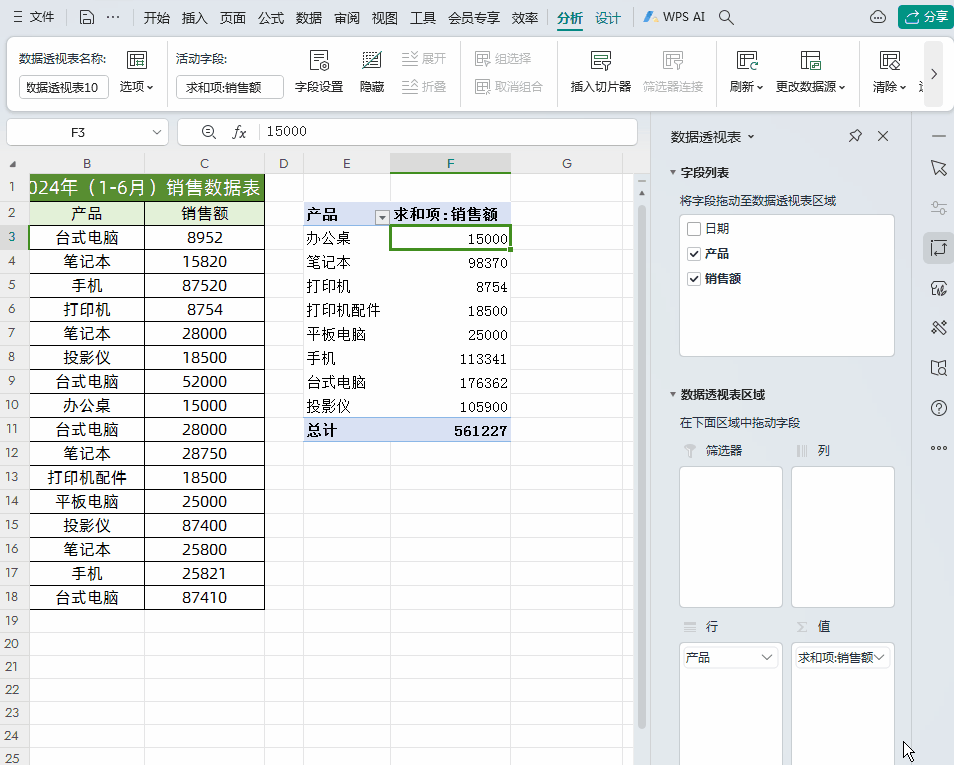Click the 隐藏 hide icon in ribbon
Viewport: 954px width, 765px height.
point(372,60)
